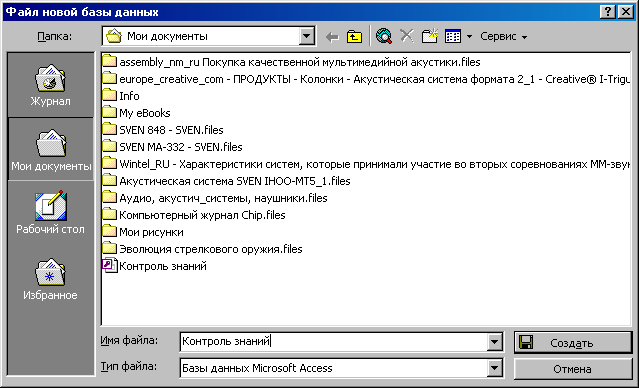The image size is (639, 388).
Task: Close the Файл новой базы данных dialog
Action: coord(626,12)
